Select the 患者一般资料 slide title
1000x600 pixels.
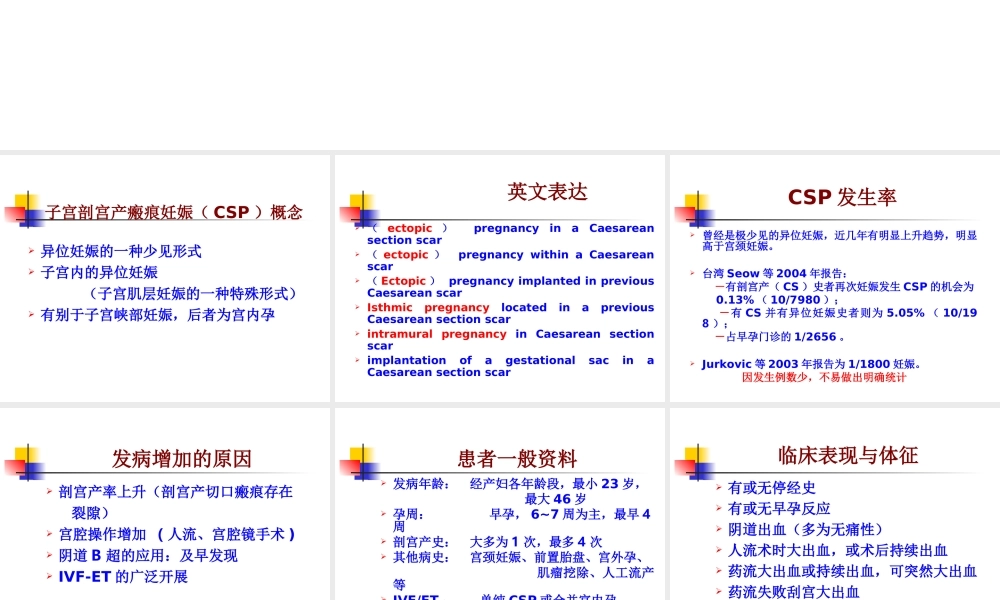tap(516, 459)
